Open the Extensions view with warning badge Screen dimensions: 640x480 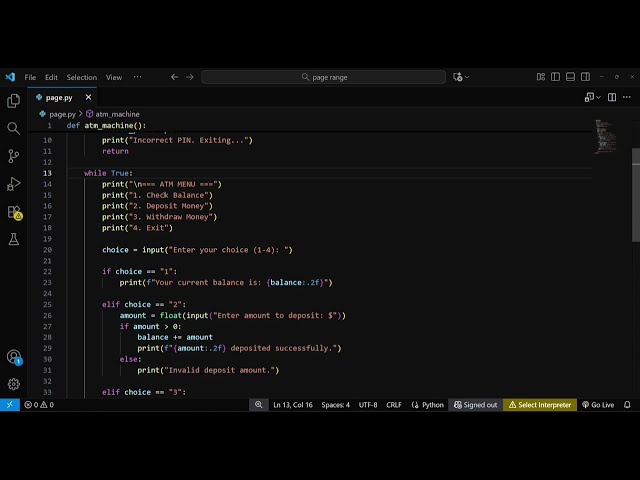pos(14,212)
